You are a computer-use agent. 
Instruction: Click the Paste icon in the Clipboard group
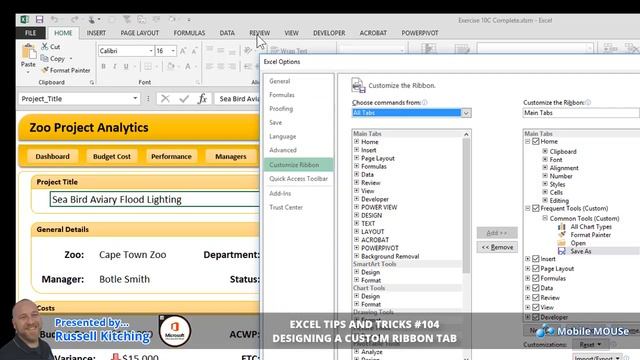(x=28, y=53)
